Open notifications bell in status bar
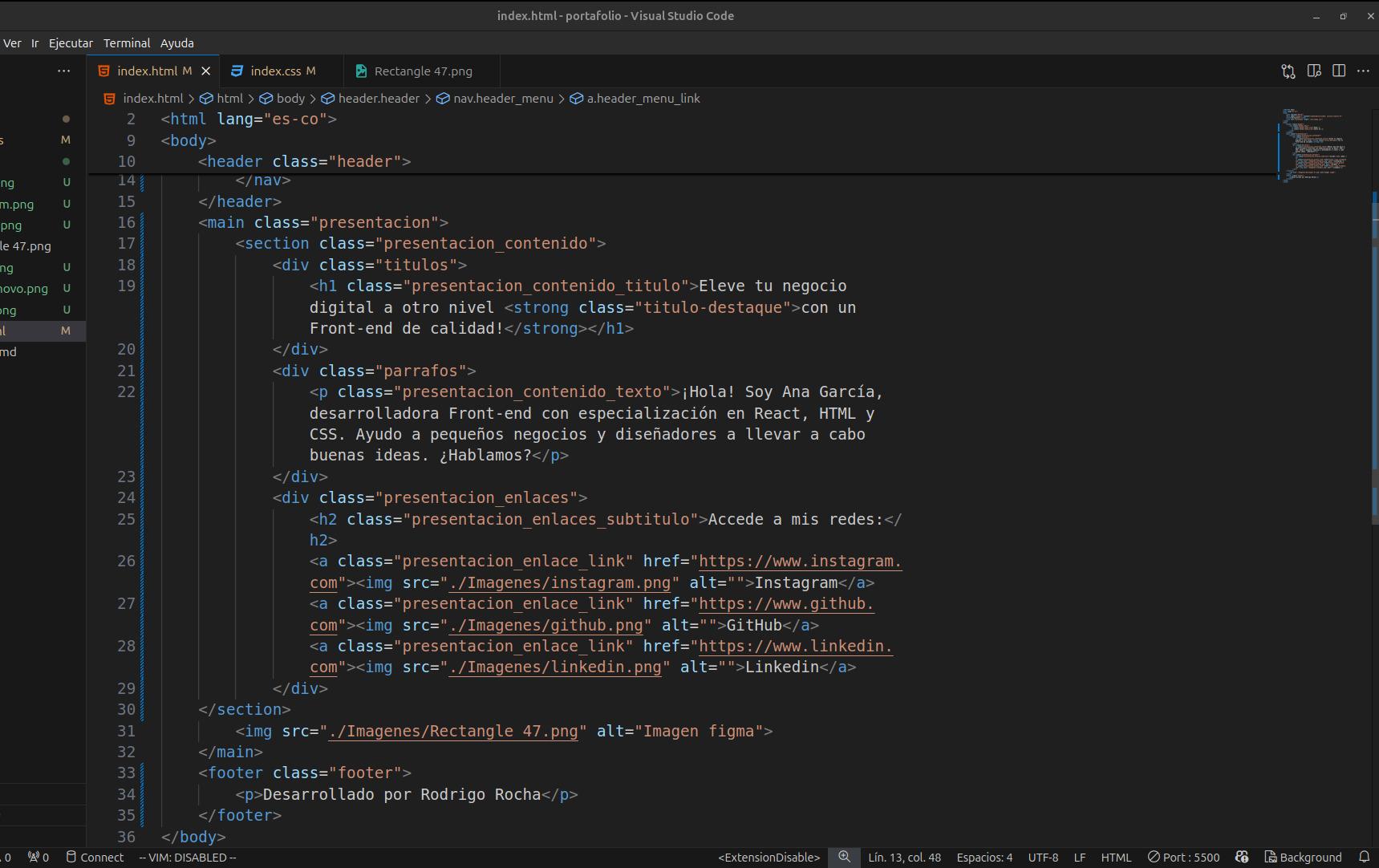The height and width of the screenshot is (868, 1379). (1364, 857)
